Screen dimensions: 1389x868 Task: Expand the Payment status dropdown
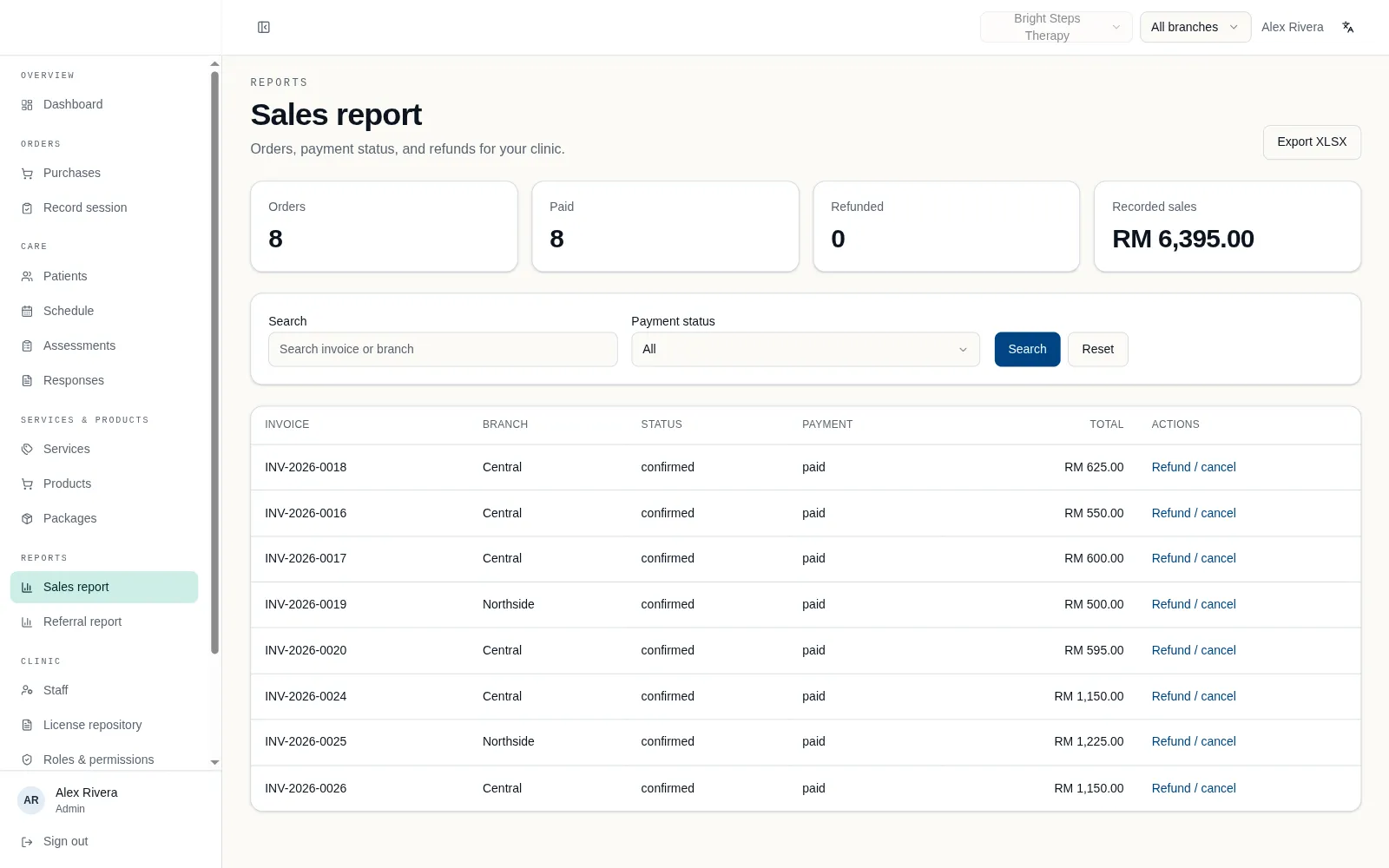(x=805, y=349)
